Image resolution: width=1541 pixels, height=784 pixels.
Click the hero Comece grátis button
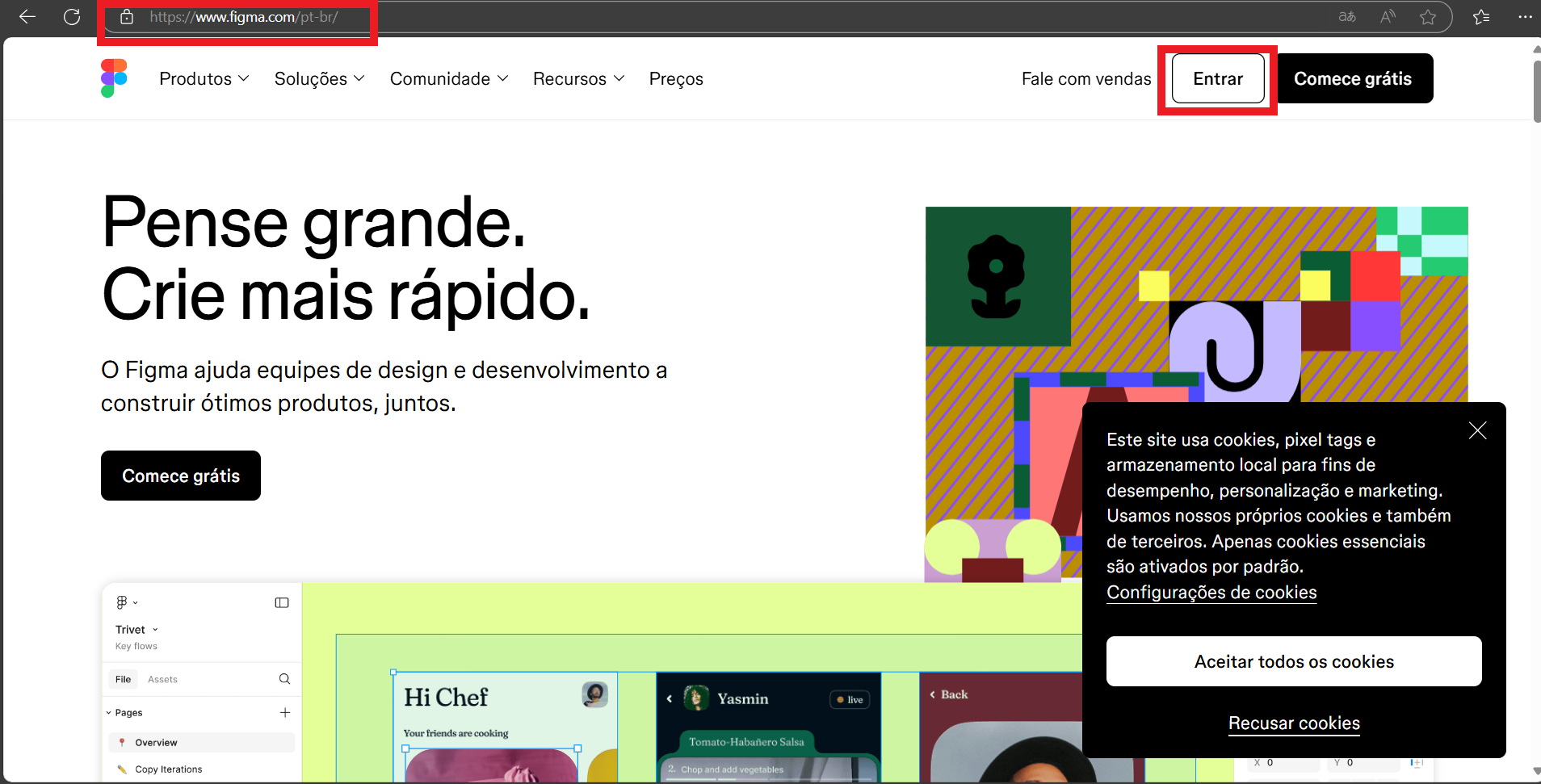click(x=181, y=476)
